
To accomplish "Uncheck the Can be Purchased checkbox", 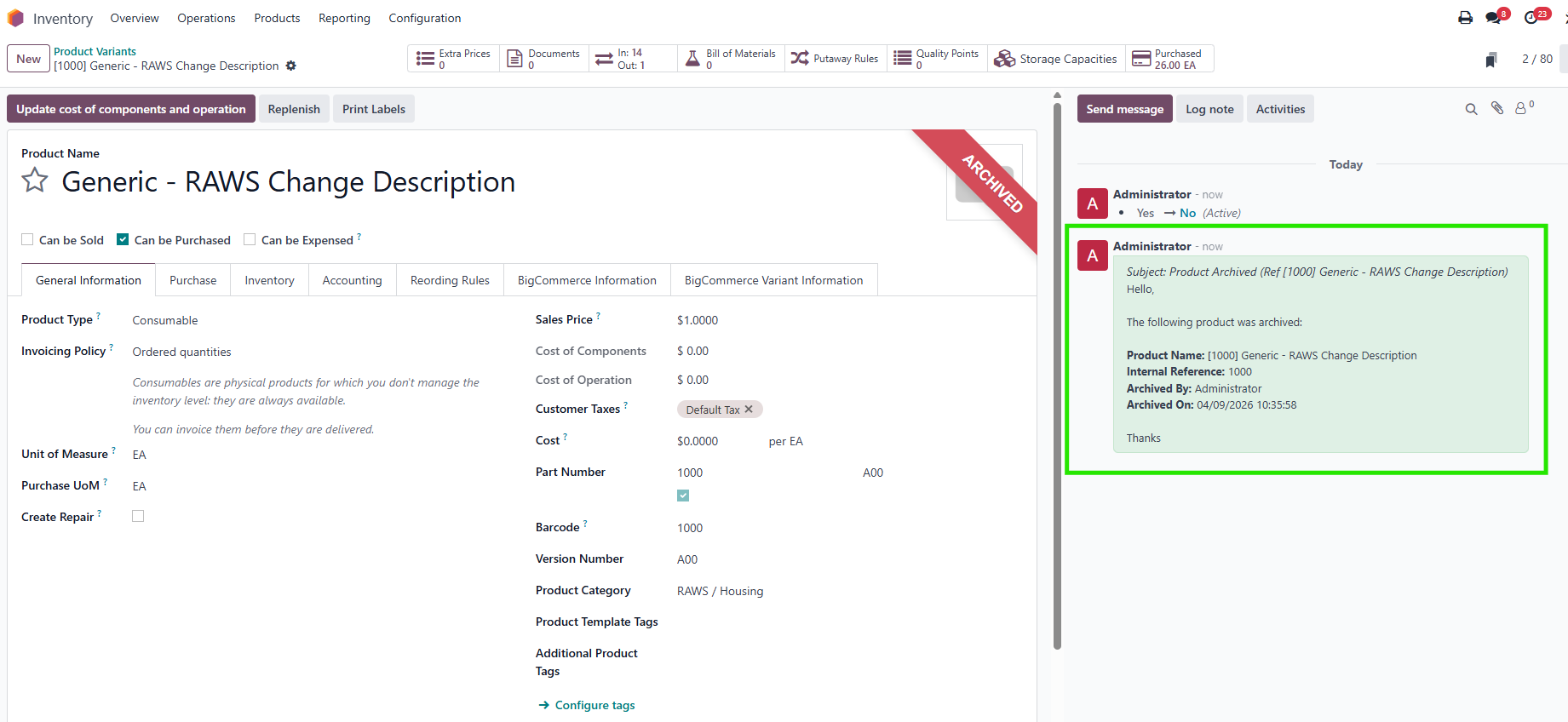I will pos(123,240).
